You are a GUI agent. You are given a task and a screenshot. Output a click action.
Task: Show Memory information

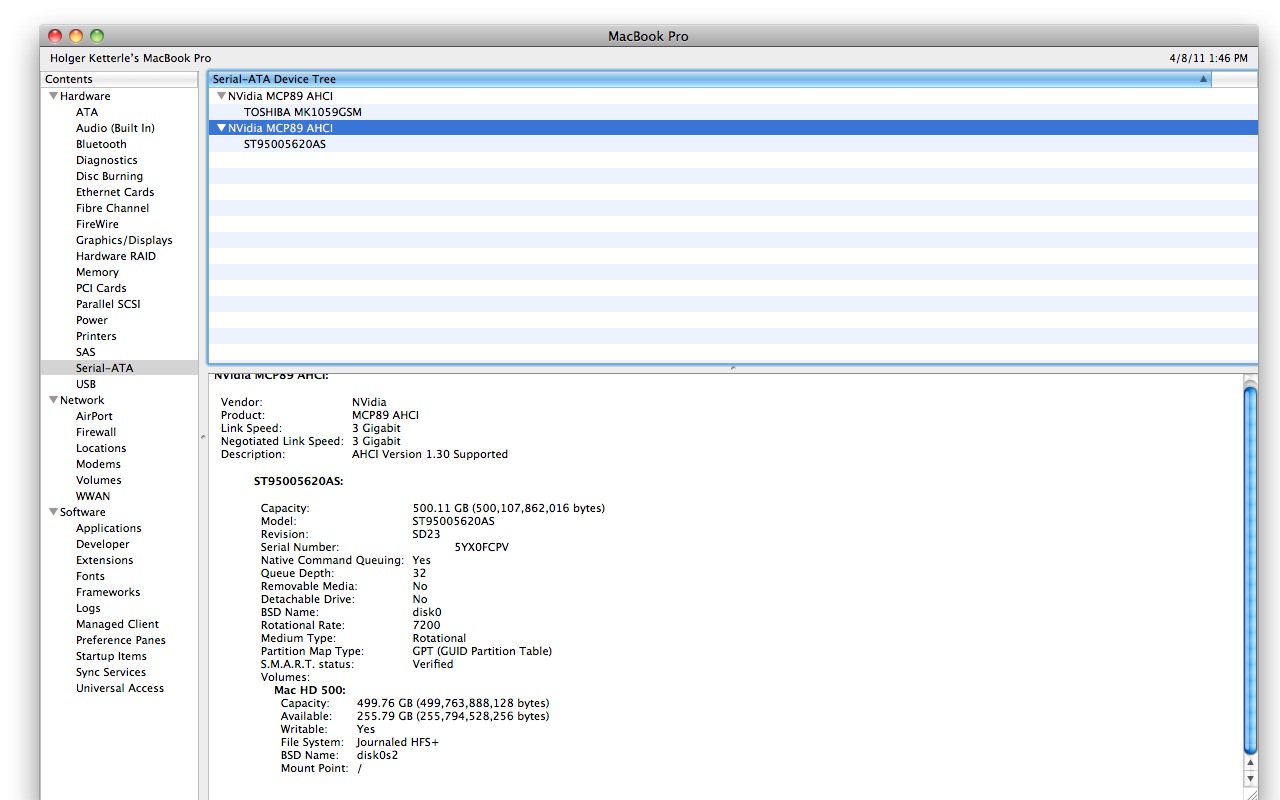[x=97, y=272]
